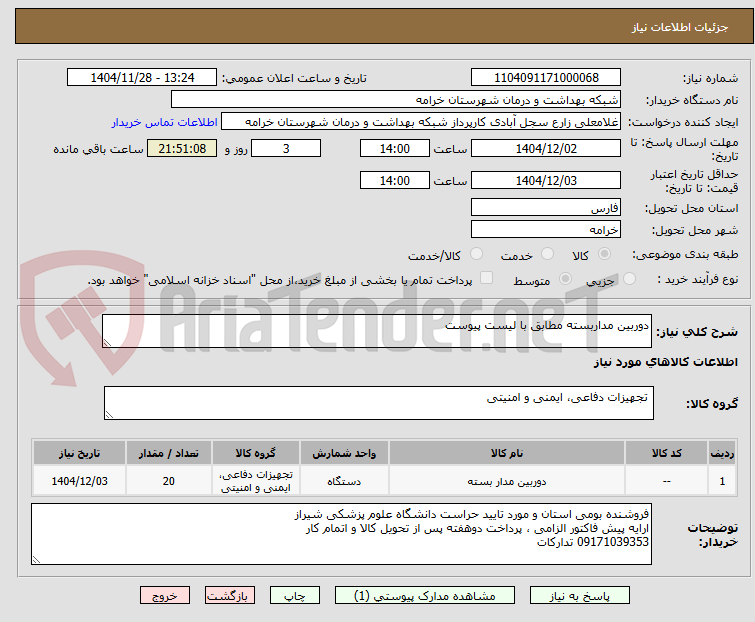
Task: Click the 'کد کالا' column header
Action: click(666, 453)
